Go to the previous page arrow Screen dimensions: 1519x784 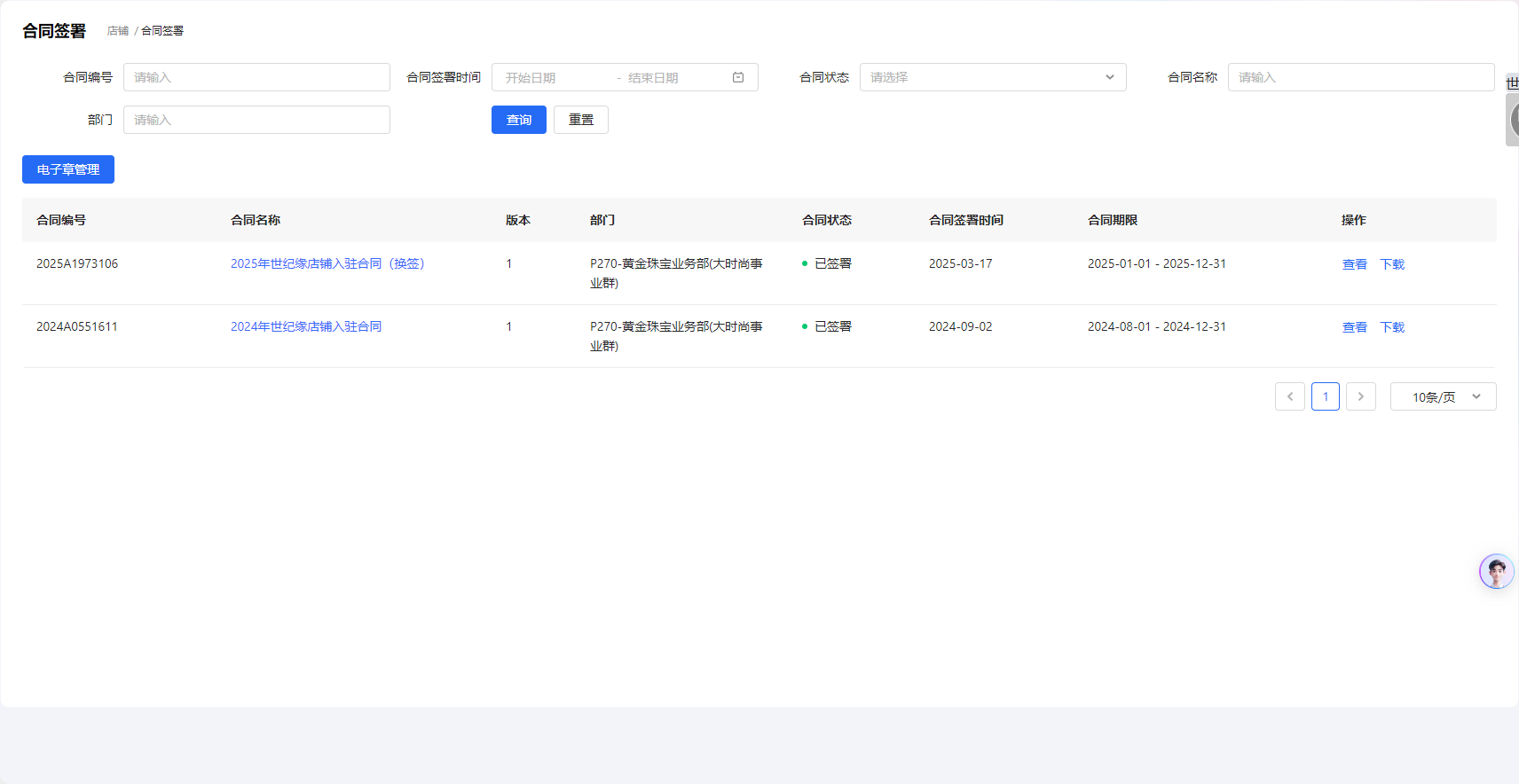(x=1289, y=396)
